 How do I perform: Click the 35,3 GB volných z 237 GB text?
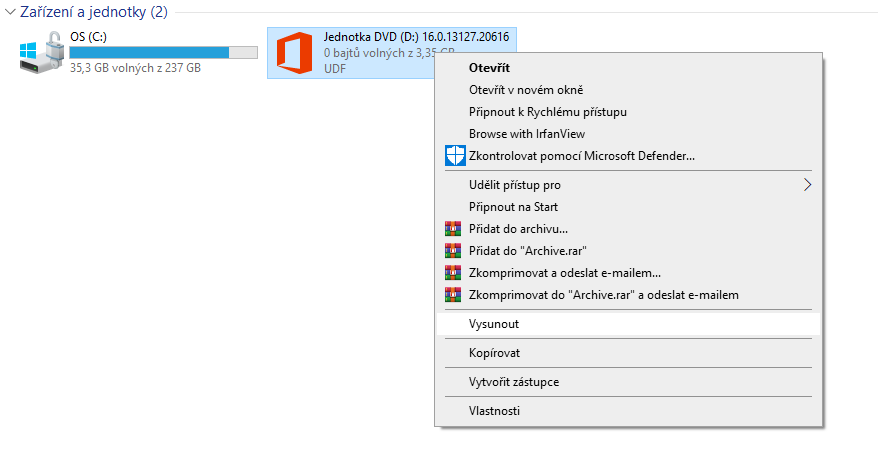135,68
